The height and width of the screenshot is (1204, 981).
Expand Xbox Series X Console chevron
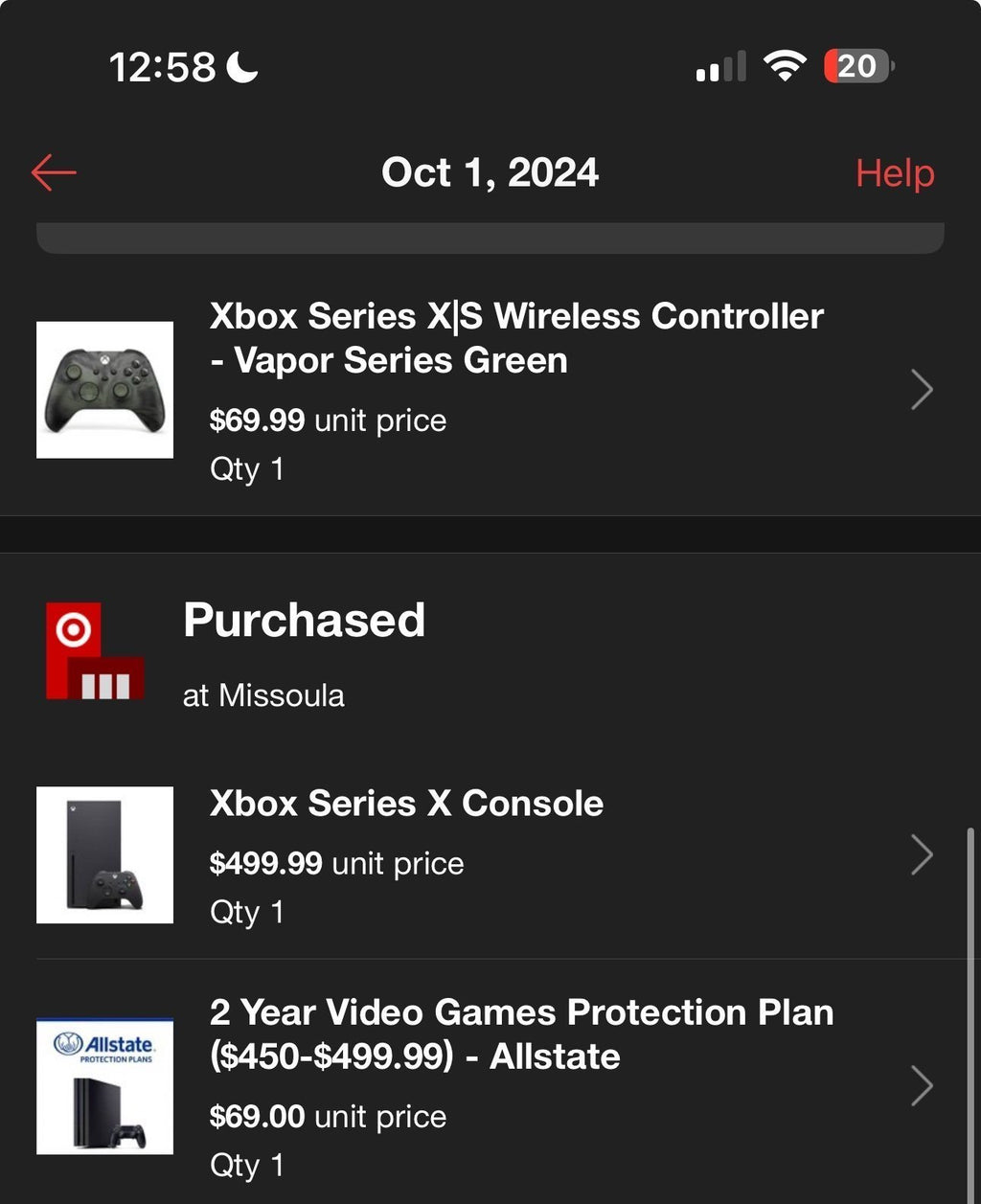tap(921, 854)
